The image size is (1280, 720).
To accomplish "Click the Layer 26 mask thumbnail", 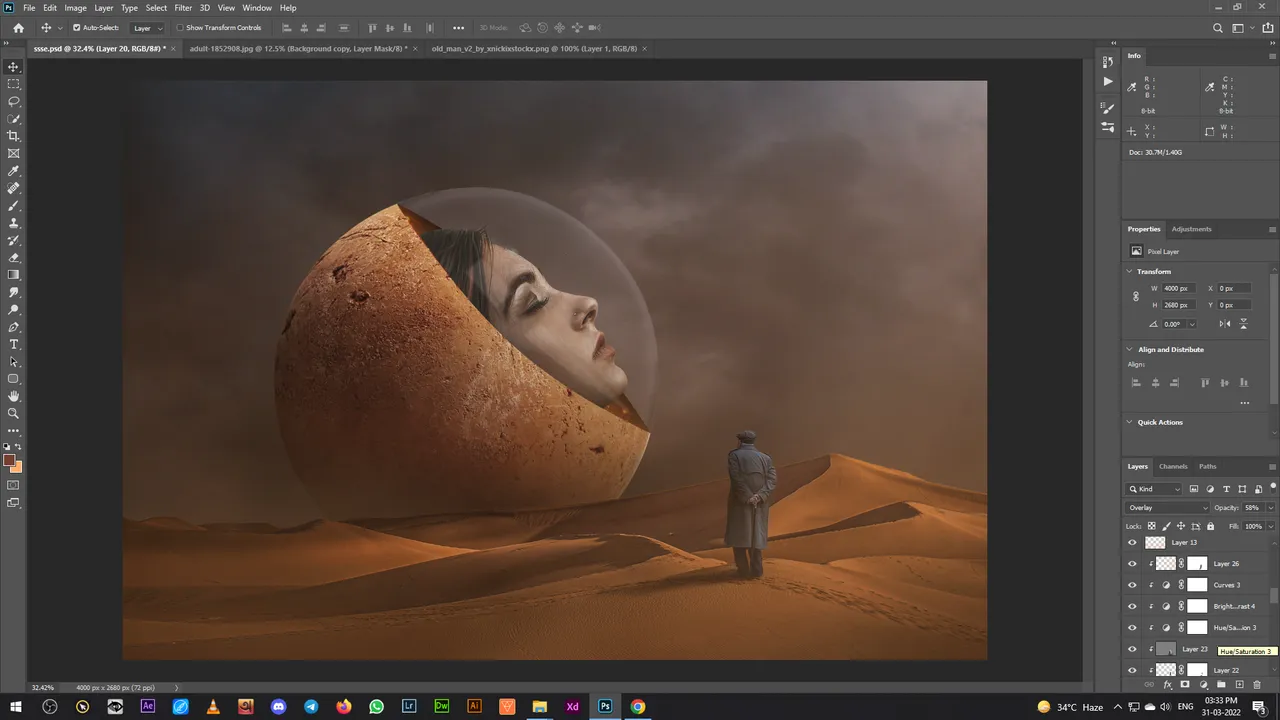I will click(1197, 564).
